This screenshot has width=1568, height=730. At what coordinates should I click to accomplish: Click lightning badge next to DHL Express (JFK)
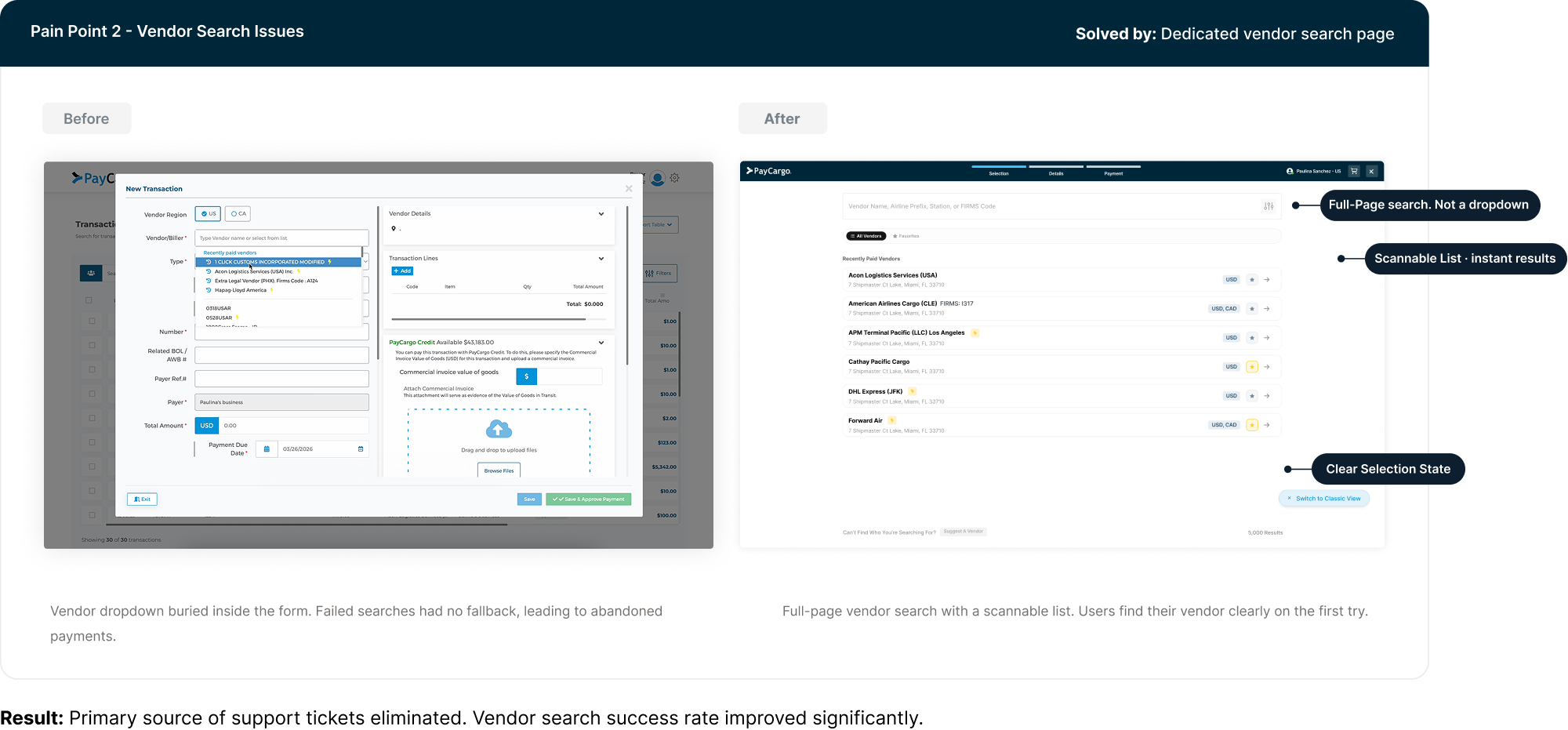(912, 391)
